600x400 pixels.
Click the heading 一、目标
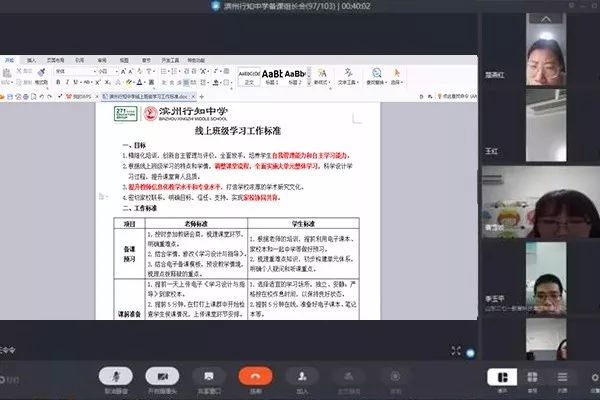[134, 145]
